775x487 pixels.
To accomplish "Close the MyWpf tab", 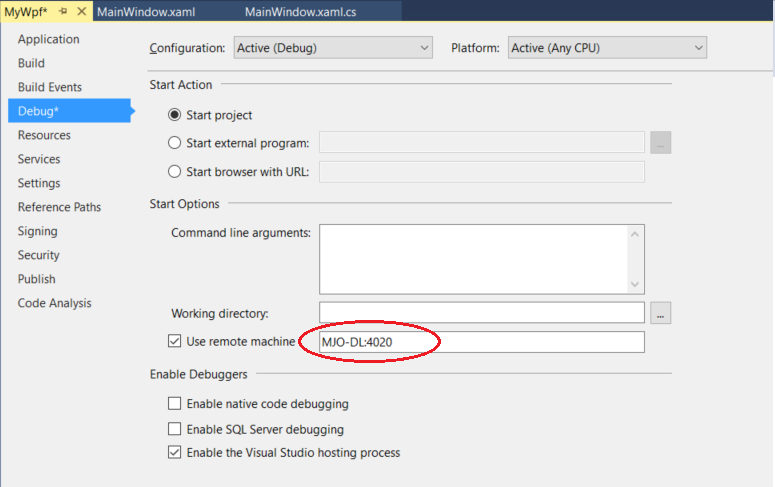I will point(80,10).
